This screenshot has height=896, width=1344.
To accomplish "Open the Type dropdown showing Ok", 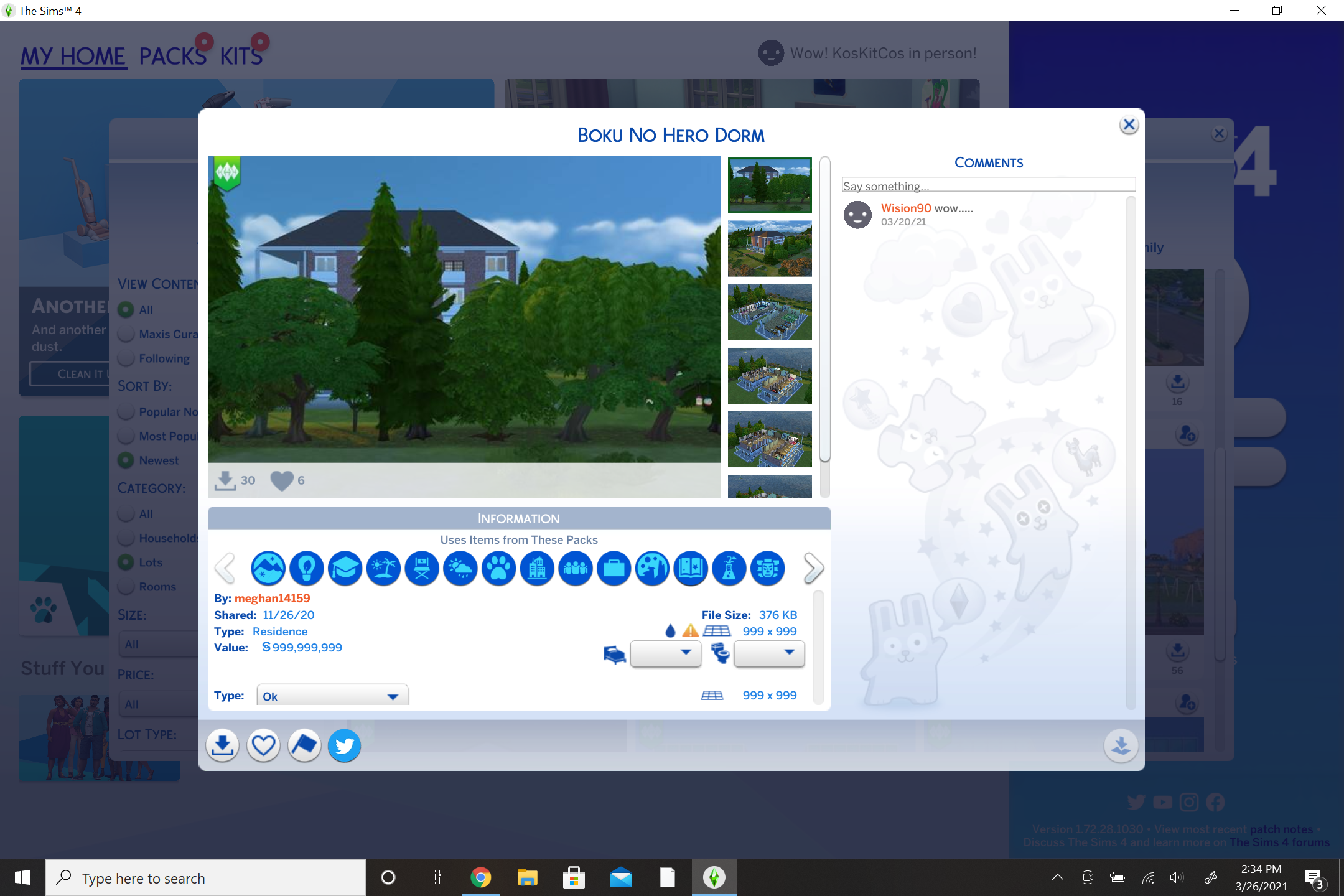I will (332, 696).
